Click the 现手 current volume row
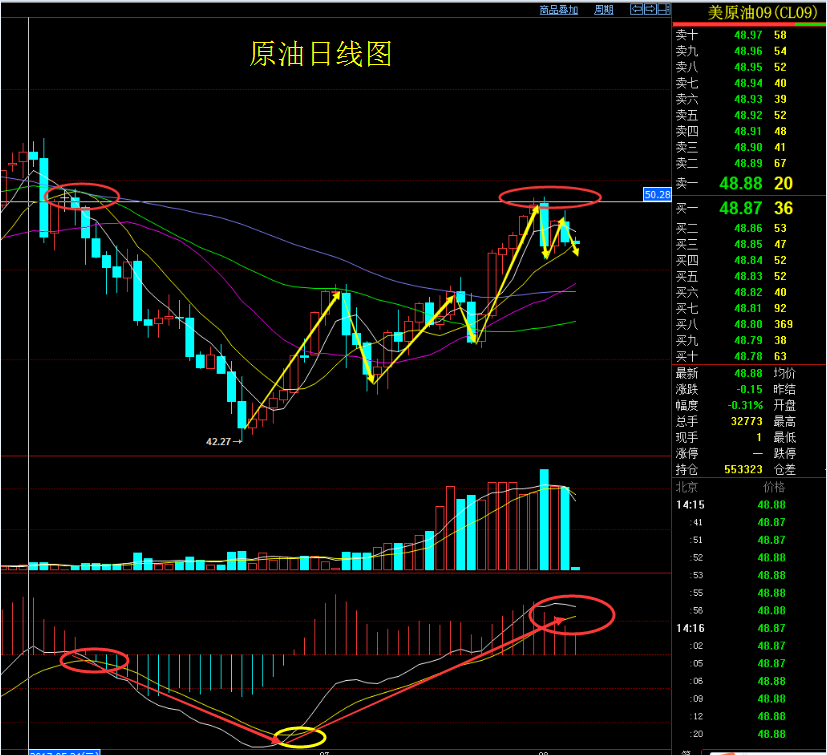The image size is (827, 755). pyautogui.click(x=719, y=437)
